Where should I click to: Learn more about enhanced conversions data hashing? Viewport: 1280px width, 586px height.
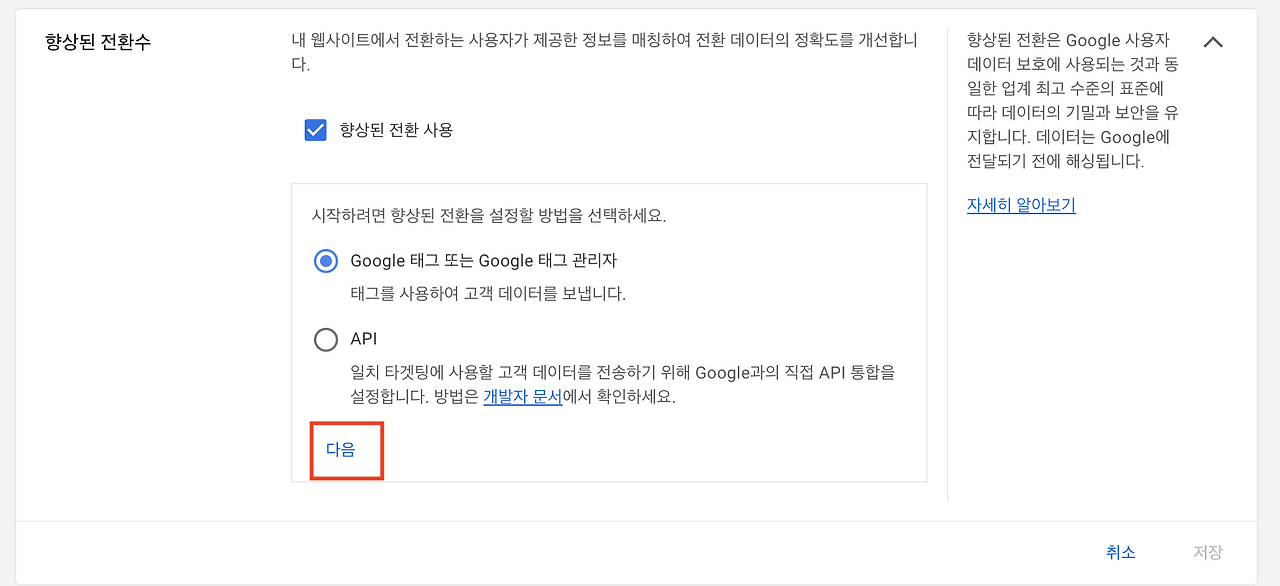click(x=1020, y=204)
